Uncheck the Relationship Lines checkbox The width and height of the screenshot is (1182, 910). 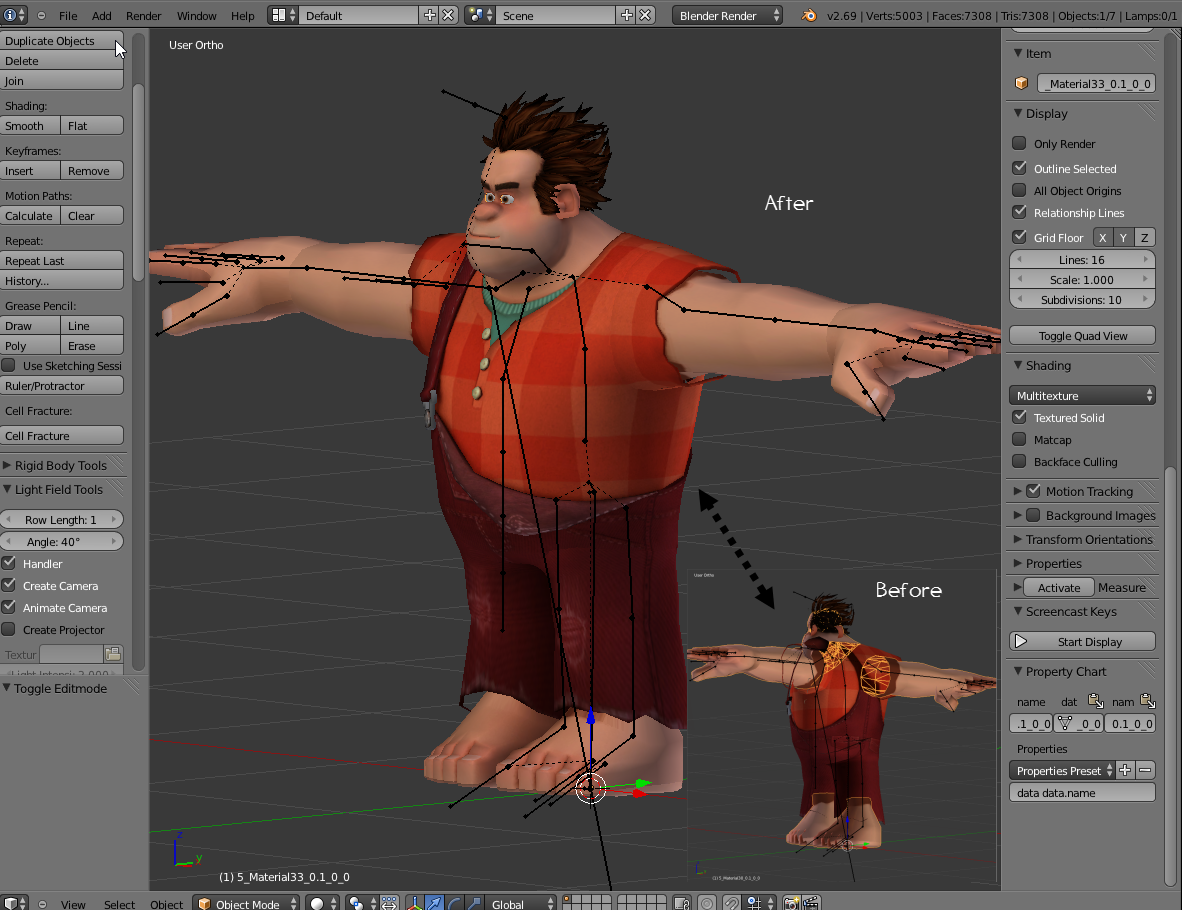[x=1019, y=212]
